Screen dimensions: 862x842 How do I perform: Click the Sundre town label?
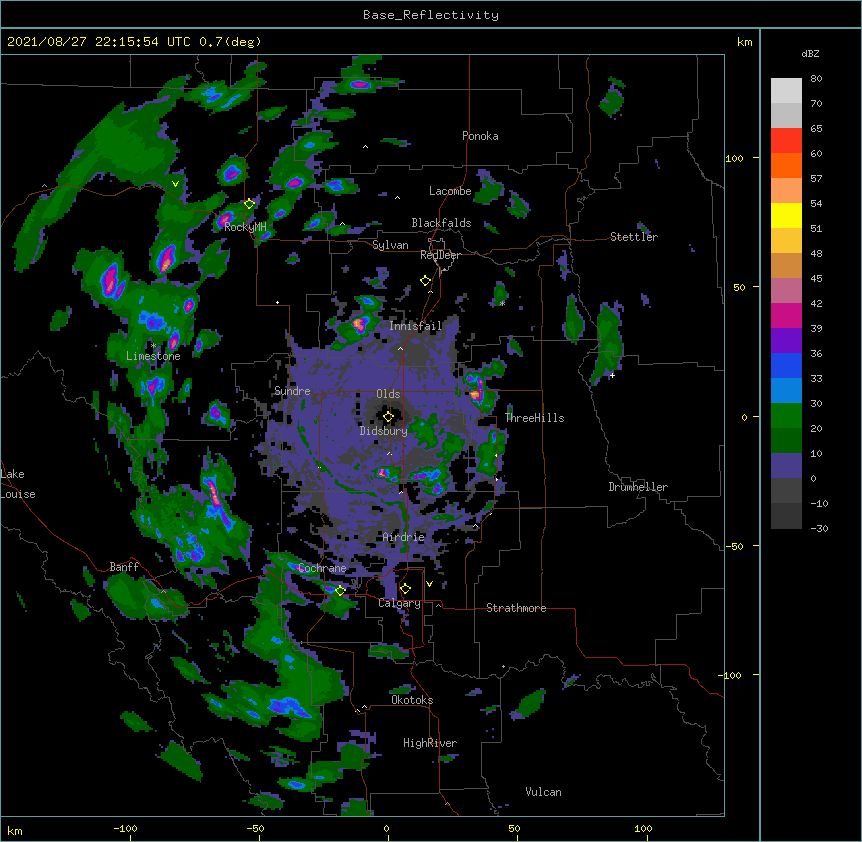pyautogui.click(x=292, y=391)
